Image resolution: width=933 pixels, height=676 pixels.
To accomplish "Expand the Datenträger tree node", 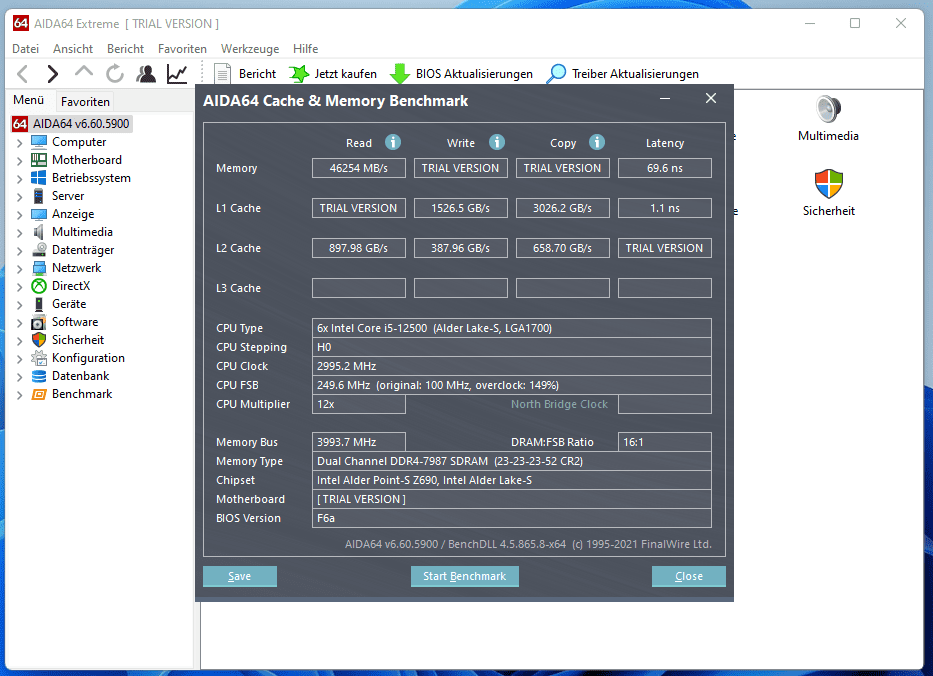I will 19,251.
